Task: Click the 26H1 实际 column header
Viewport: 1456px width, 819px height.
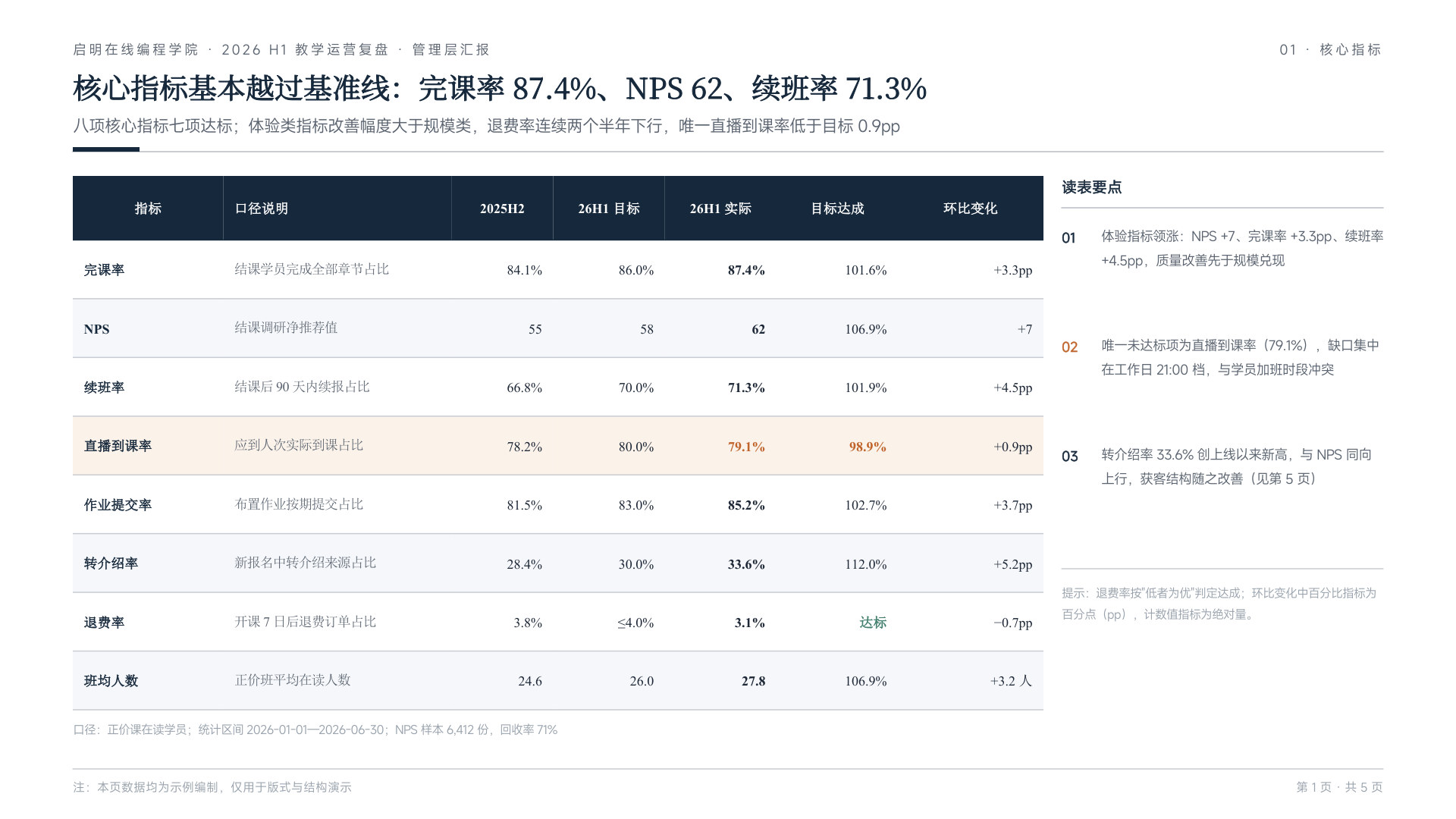Action: tap(720, 209)
